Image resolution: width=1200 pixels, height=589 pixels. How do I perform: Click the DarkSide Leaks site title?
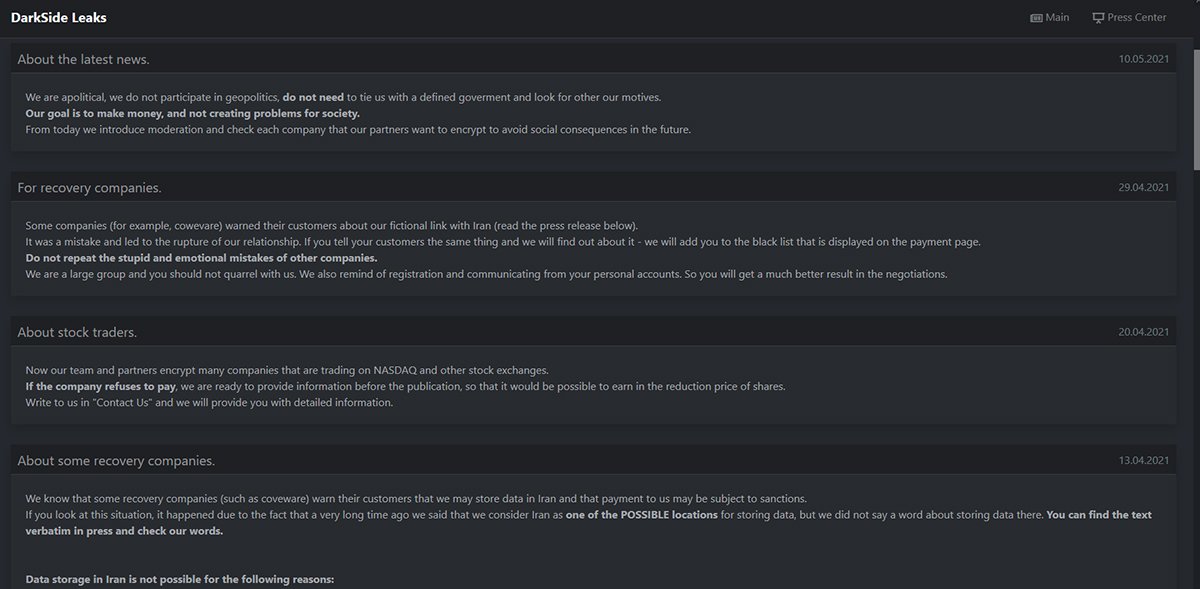coord(59,18)
